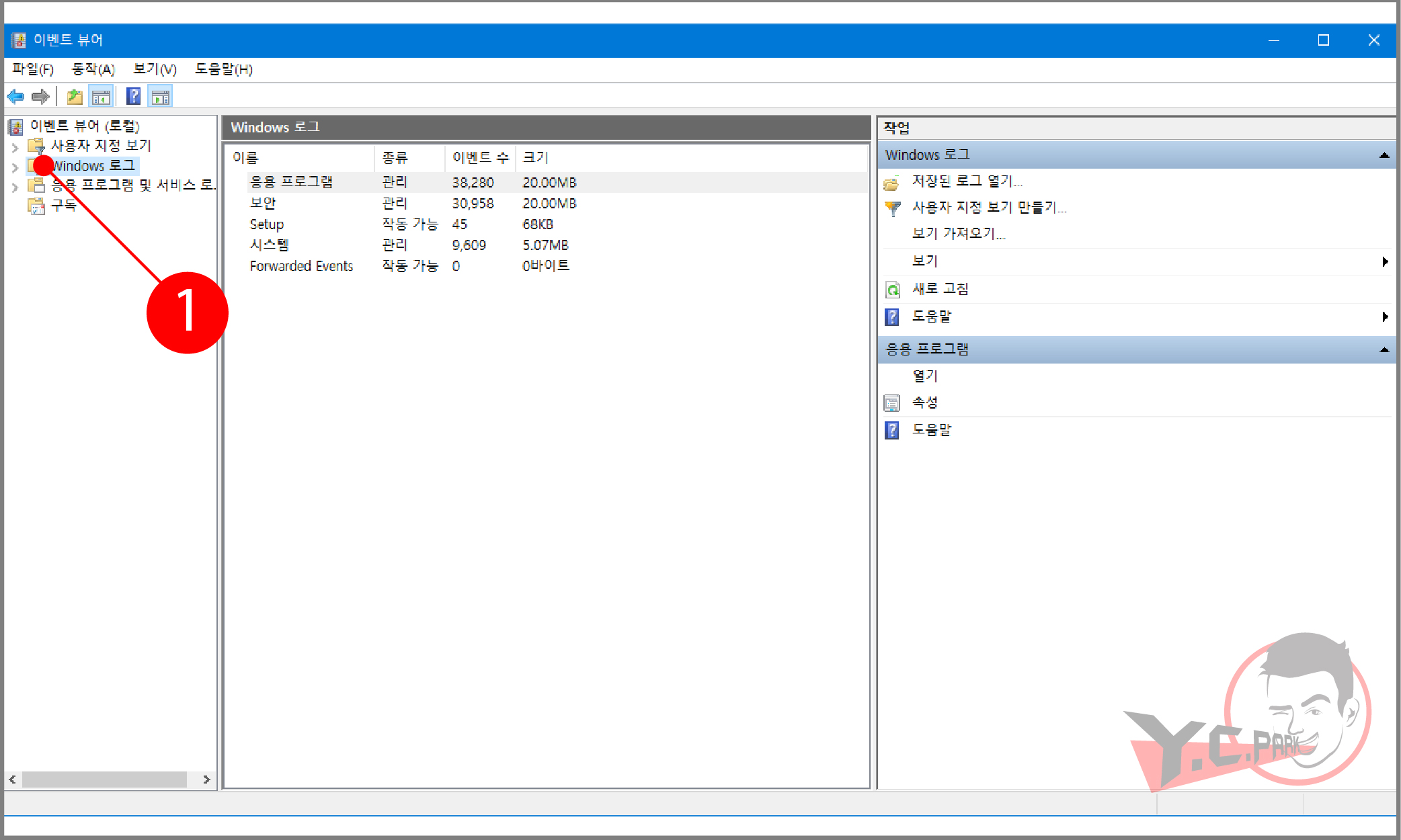Click the forward navigation arrow

[40, 96]
